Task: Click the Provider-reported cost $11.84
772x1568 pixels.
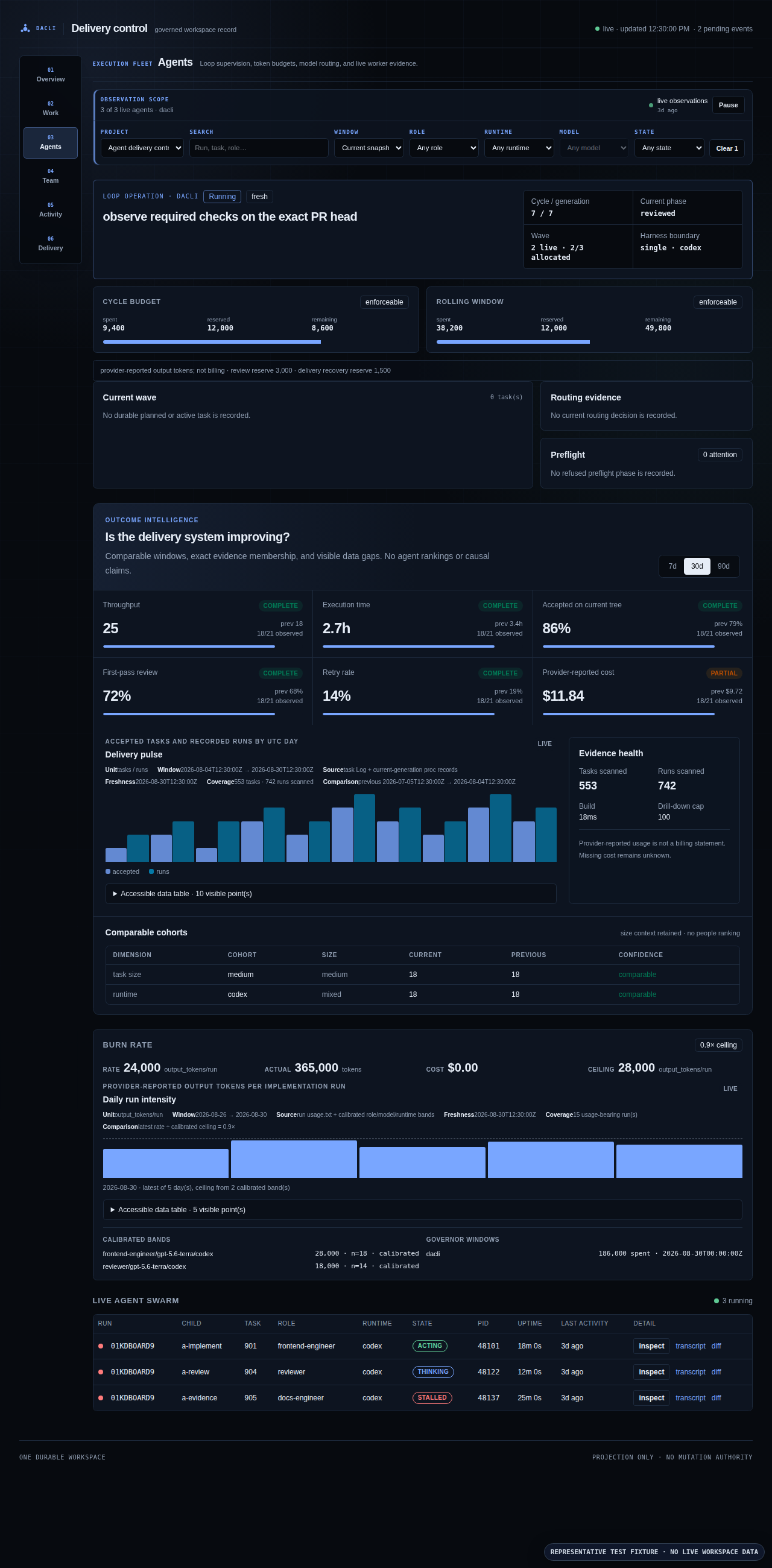Action: 563,696
